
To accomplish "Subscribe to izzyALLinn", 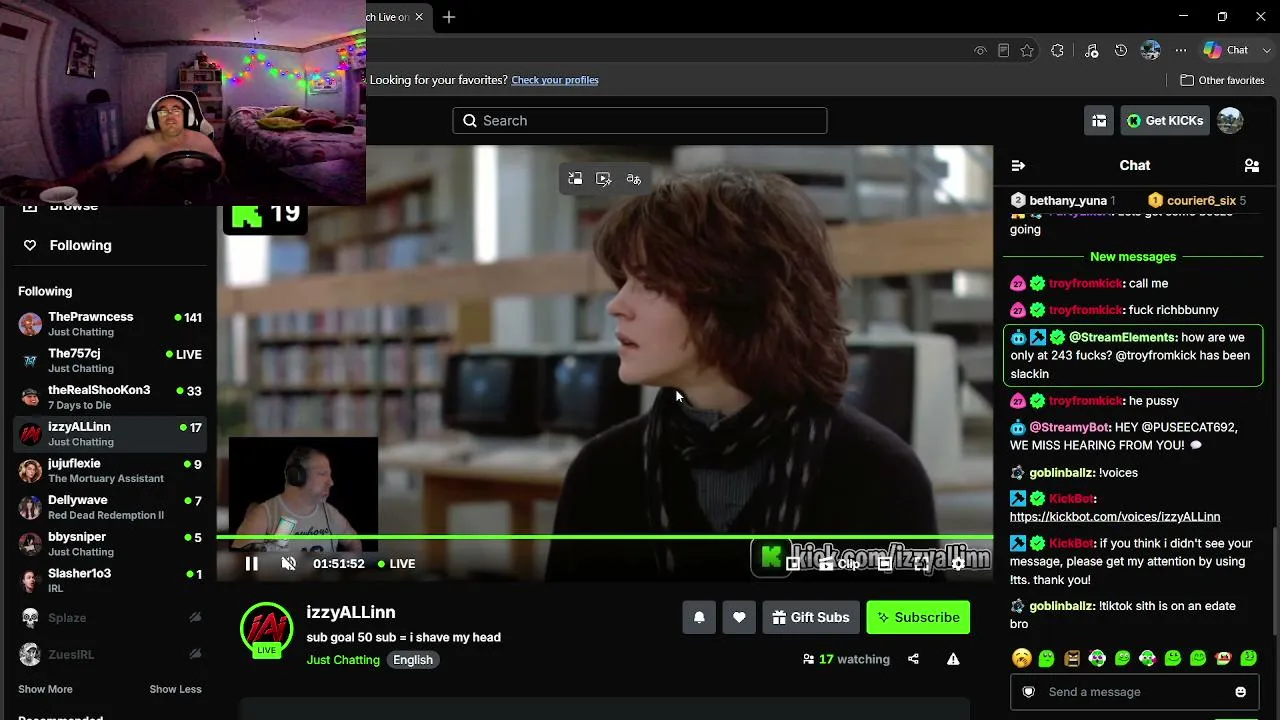I will [x=918, y=618].
